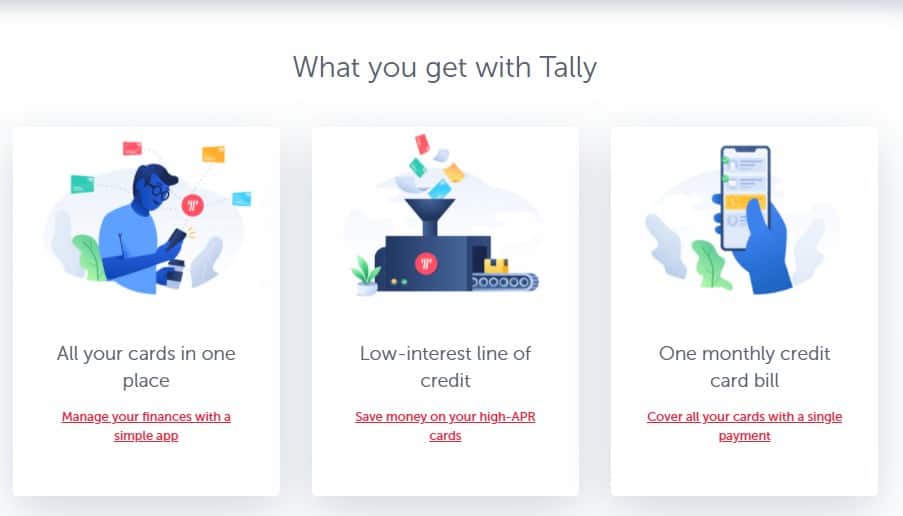
Task: Click the yellow box on the conveyor belt
Action: (x=496, y=265)
